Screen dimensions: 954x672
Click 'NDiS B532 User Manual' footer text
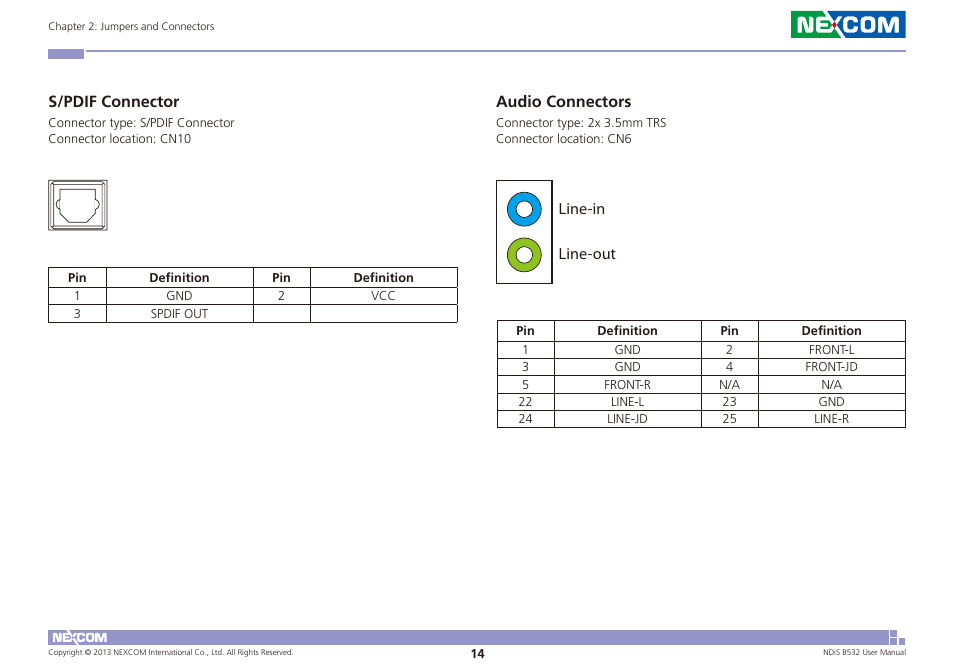[864, 652]
